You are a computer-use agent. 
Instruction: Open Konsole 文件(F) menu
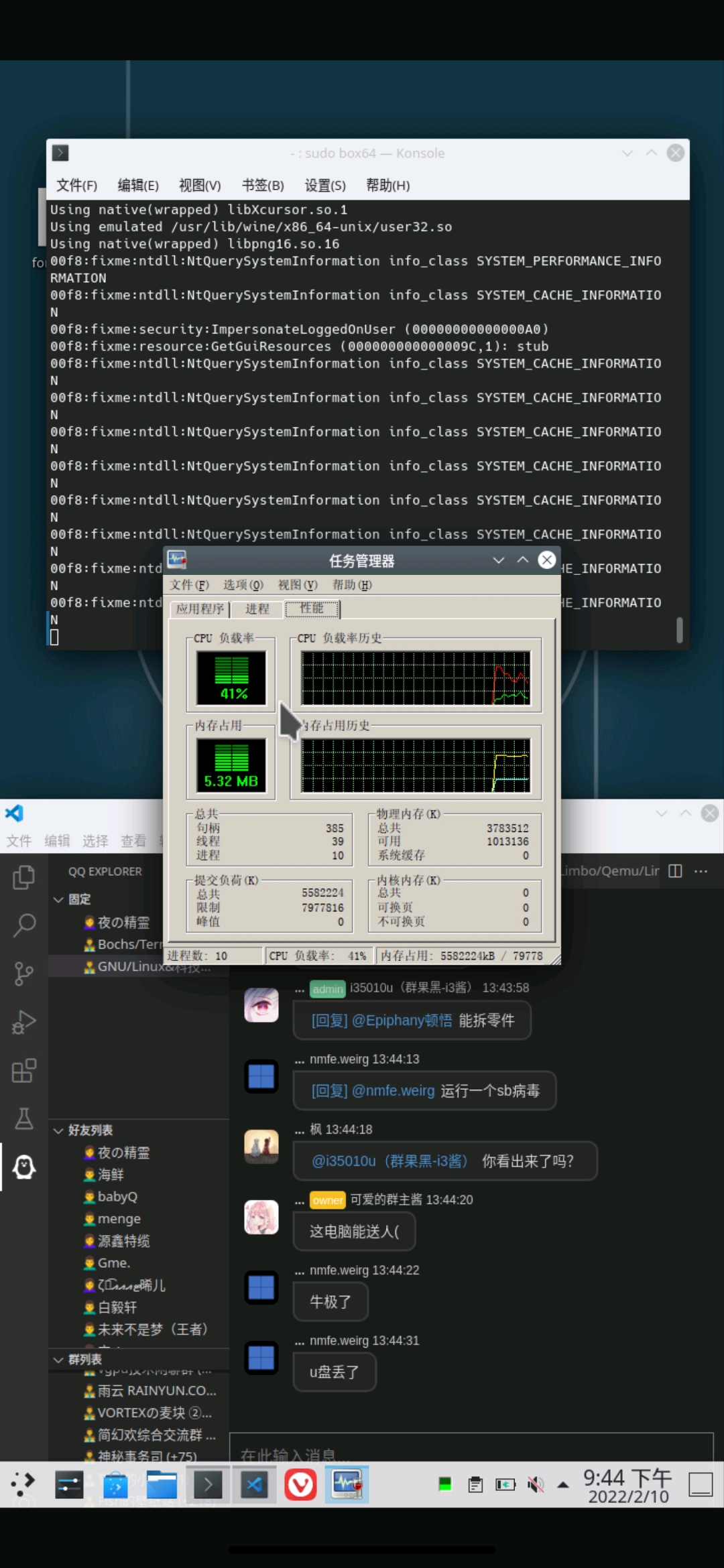(76, 186)
